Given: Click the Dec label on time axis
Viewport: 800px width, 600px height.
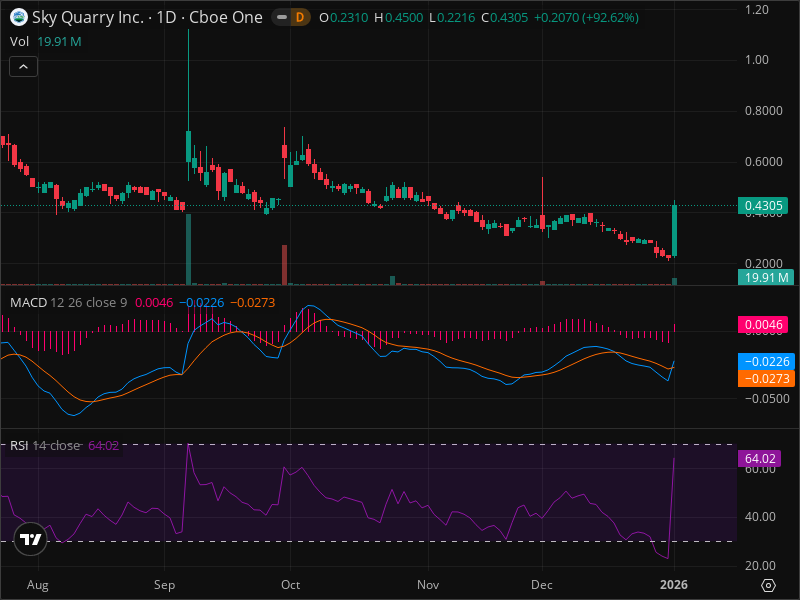Looking at the screenshot, I should coord(542,585).
